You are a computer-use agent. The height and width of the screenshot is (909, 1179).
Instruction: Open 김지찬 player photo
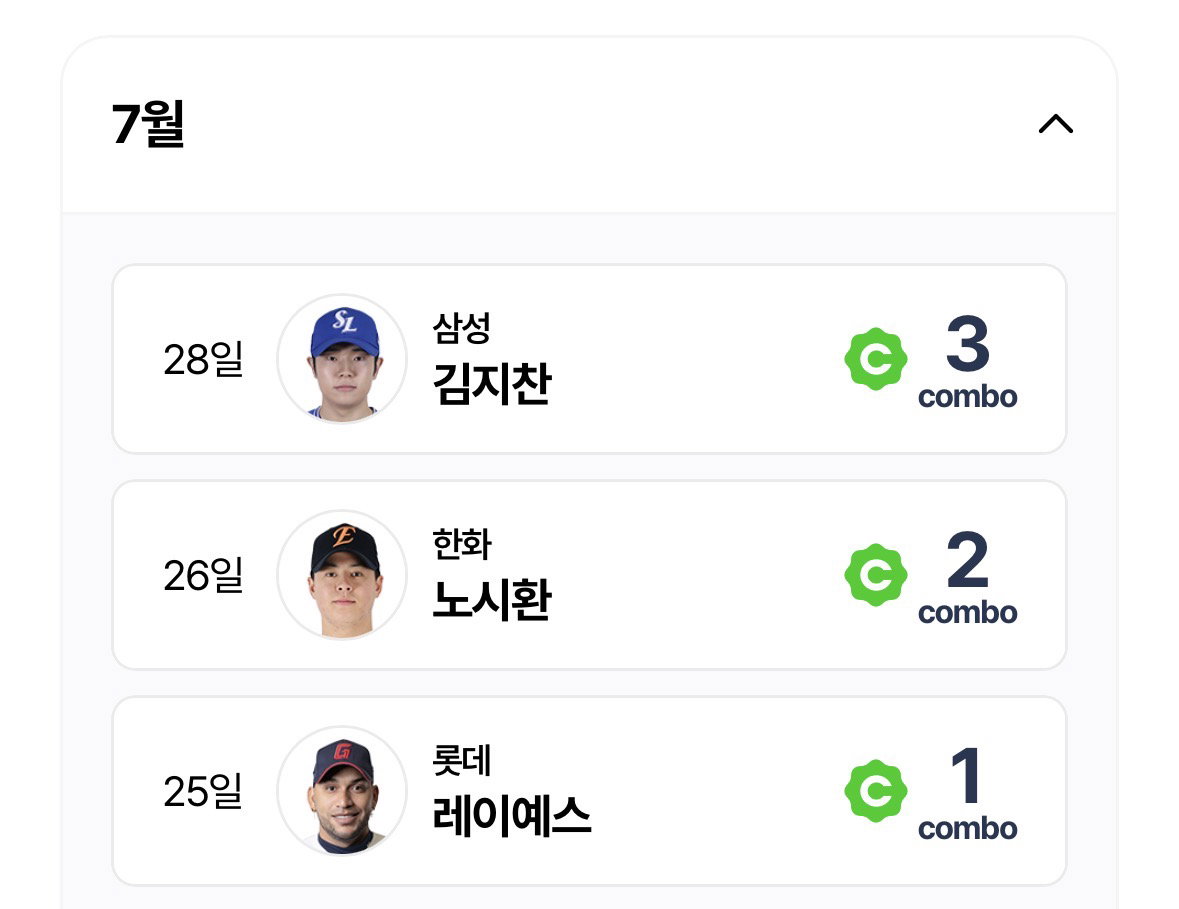(x=342, y=359)
